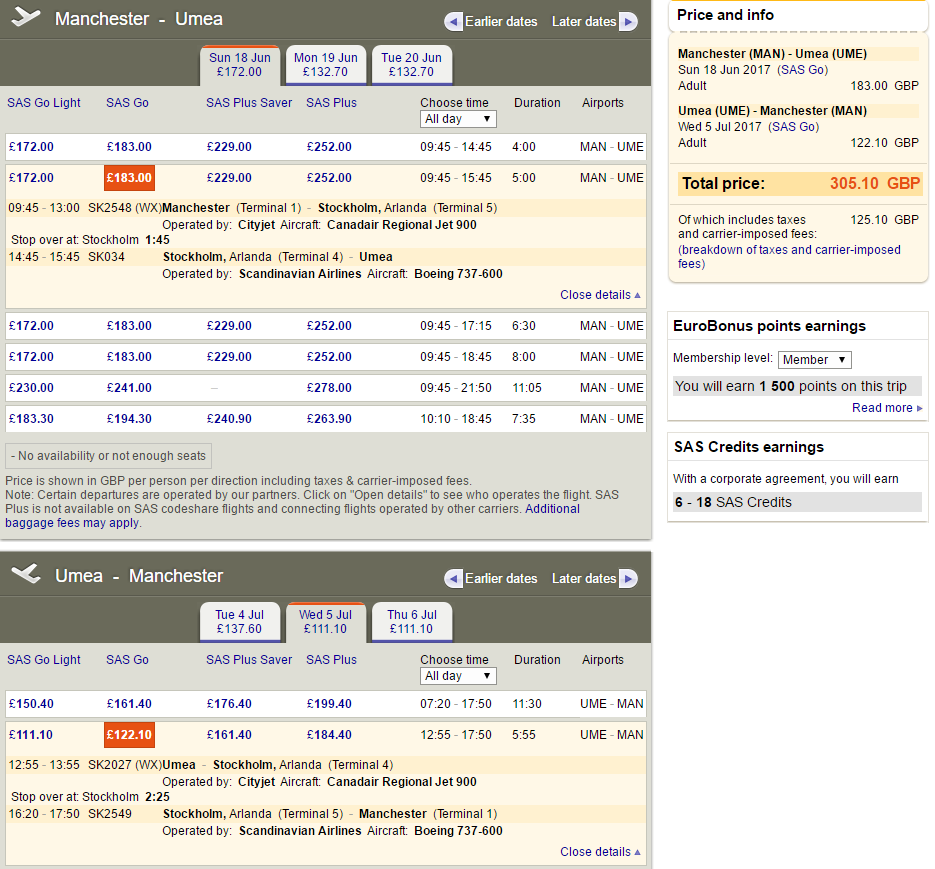Choose £229.00 fare for 09:45 - 17:15 flight
This screenshot has height=869, width=935.
229,326
